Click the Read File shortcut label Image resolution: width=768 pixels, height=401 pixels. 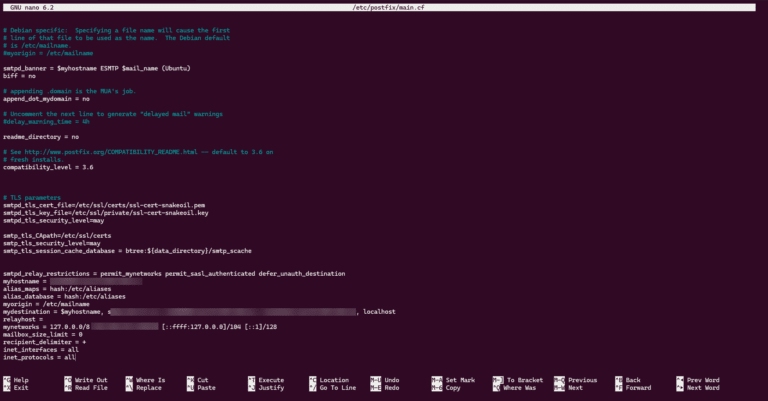(x=91, y=388)
